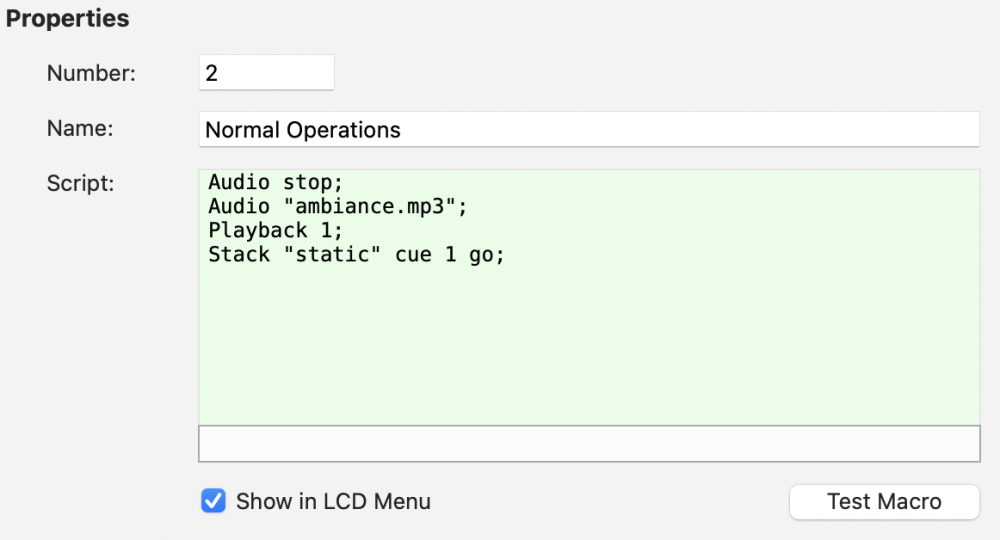1000x540 pixels.
Task: Click 'Normal Operations' text in Name field
Action: point(303,130)
